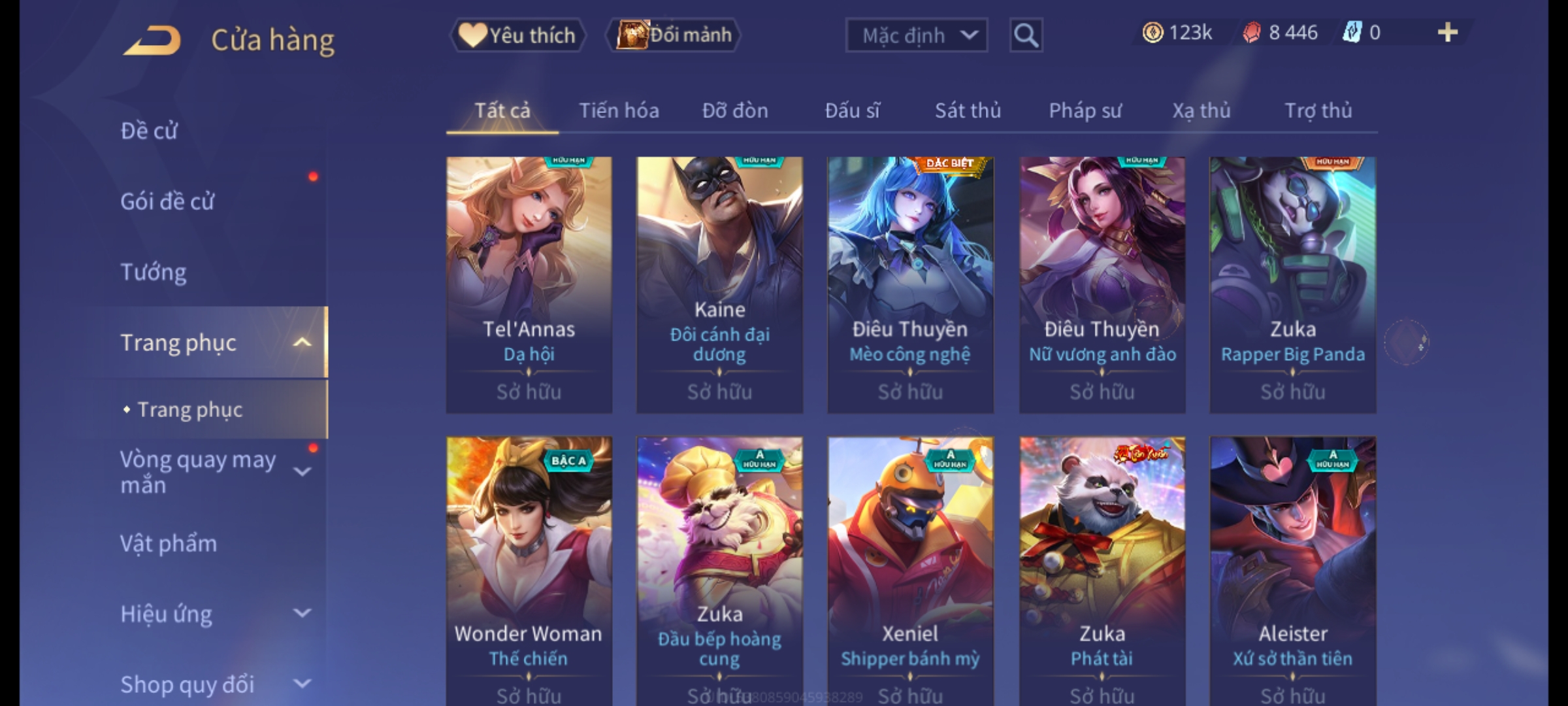The width and height of the screenshot is (1568, 706).
Task: Tap the gold coin icon showing 123k
Action: [1152, 33]
